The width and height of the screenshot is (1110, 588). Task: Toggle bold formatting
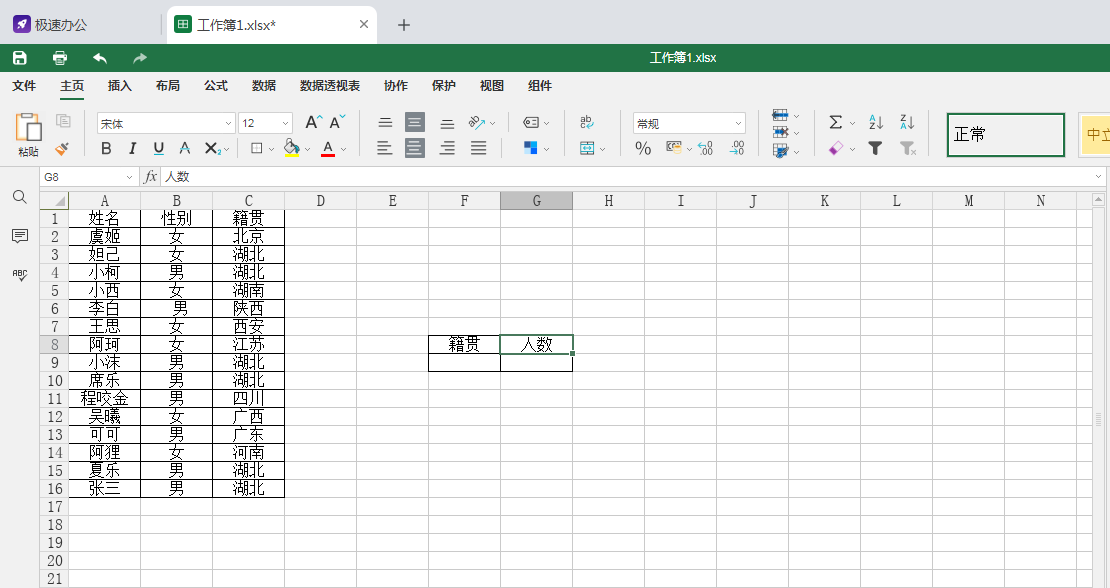click(x=106, y=148)
